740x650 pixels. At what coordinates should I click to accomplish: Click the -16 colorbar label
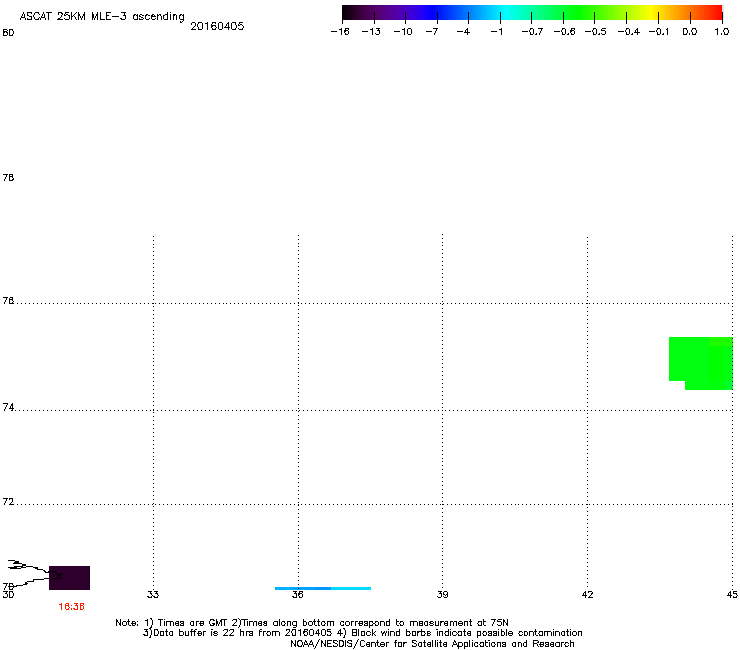[x=340, y=32]
